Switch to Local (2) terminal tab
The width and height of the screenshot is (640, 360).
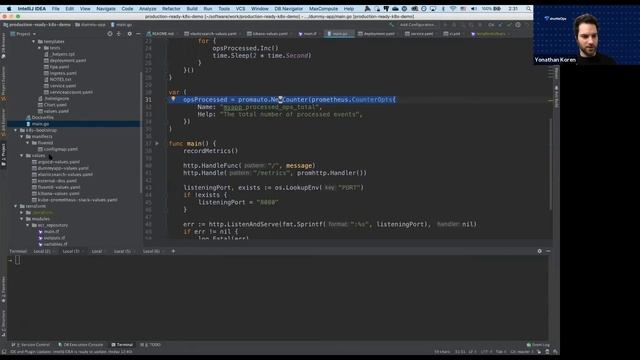pos(42,251)
